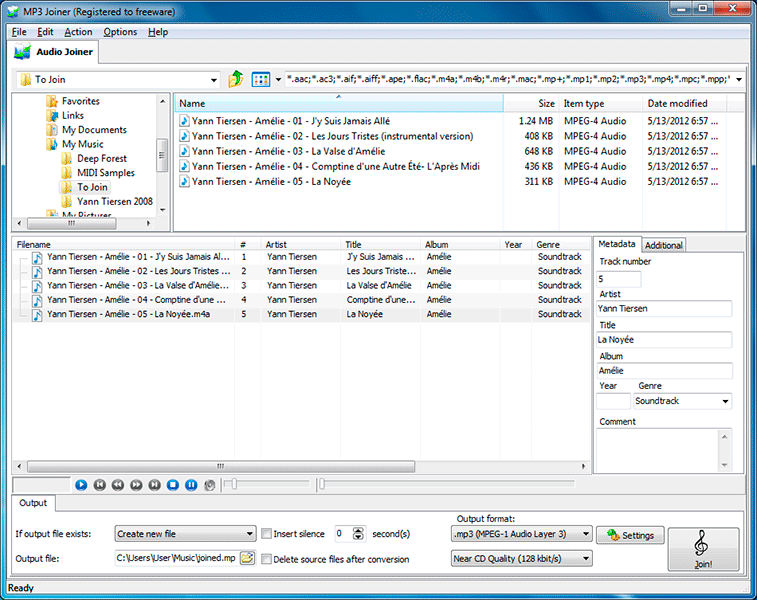Switch to the Metadata tab
The width and height of the screenshot is (757, 600).
617,244
